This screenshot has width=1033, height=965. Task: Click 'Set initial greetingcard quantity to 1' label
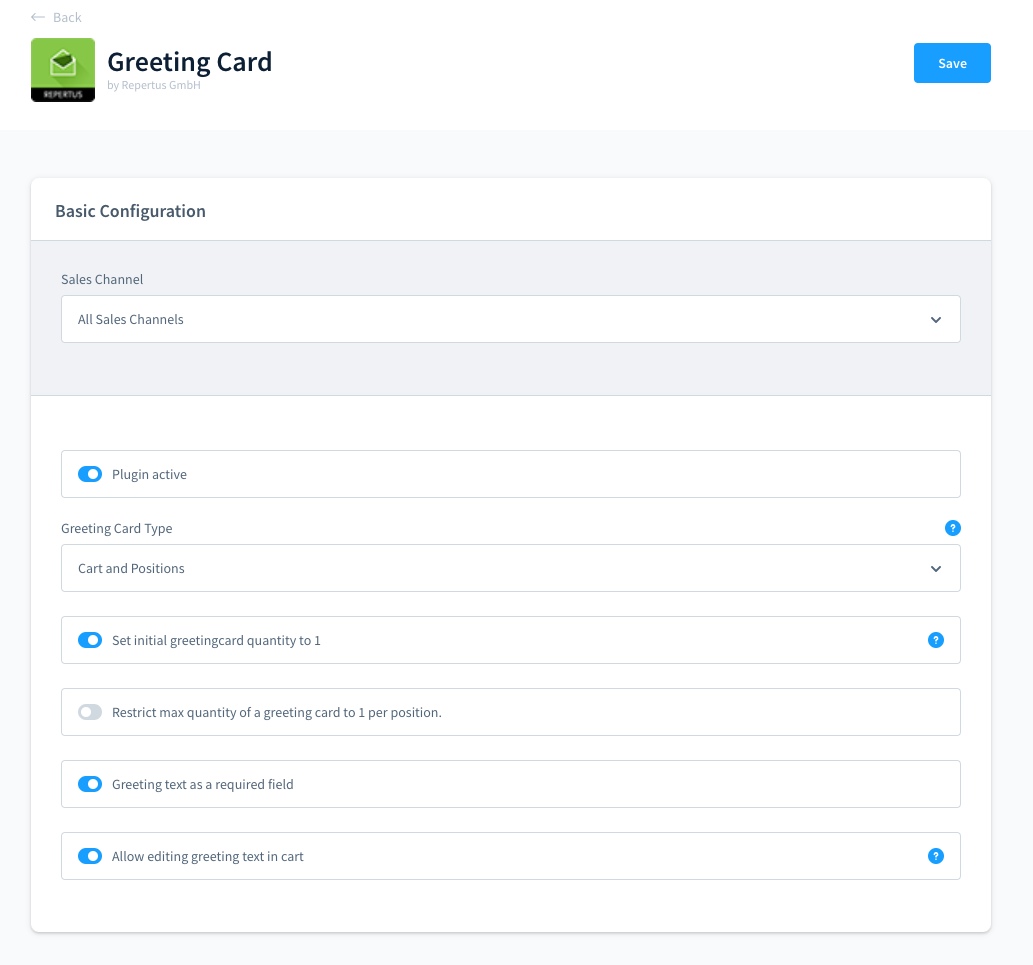coord(216,640)
